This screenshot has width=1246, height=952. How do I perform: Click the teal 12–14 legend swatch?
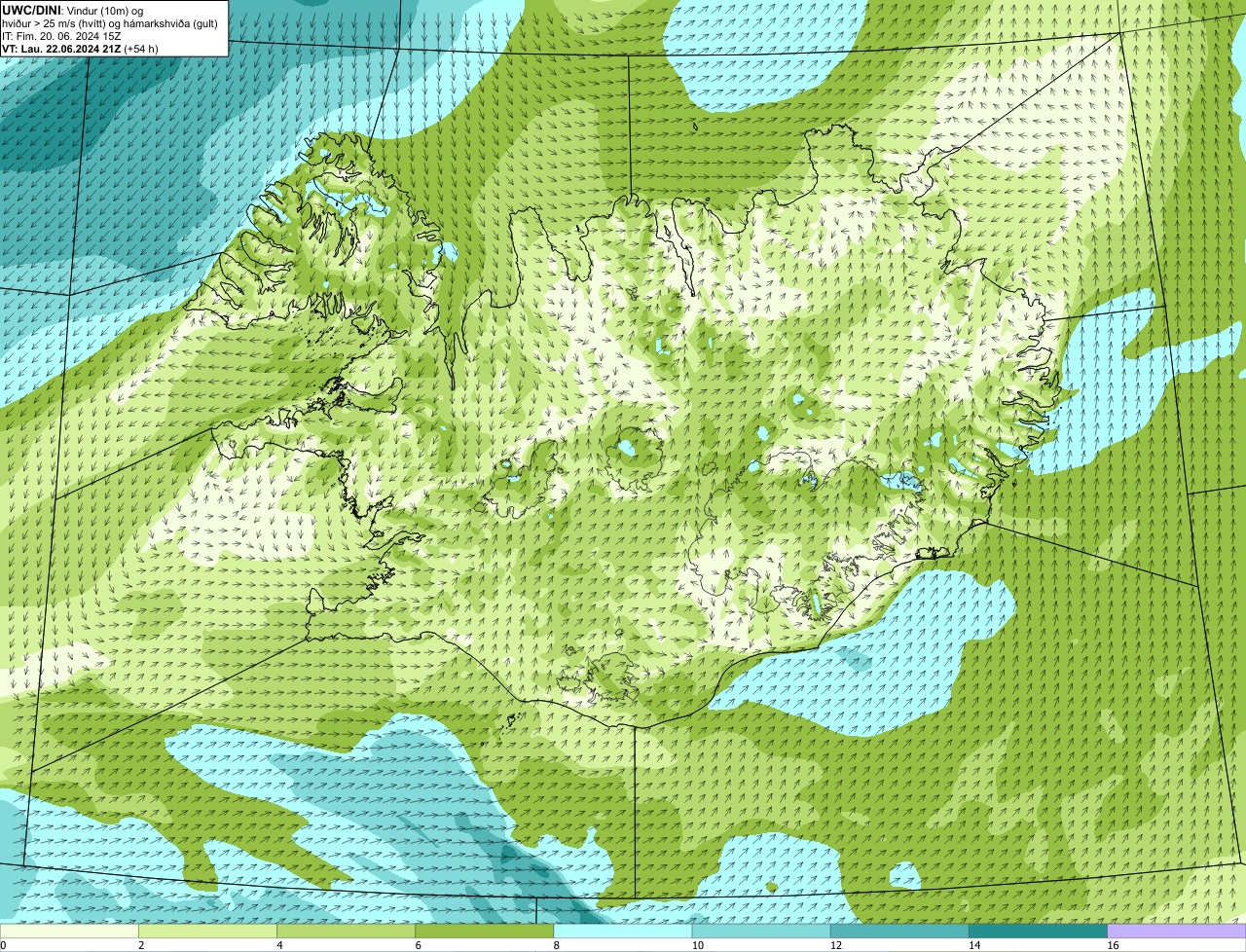(x=899, y=931)
